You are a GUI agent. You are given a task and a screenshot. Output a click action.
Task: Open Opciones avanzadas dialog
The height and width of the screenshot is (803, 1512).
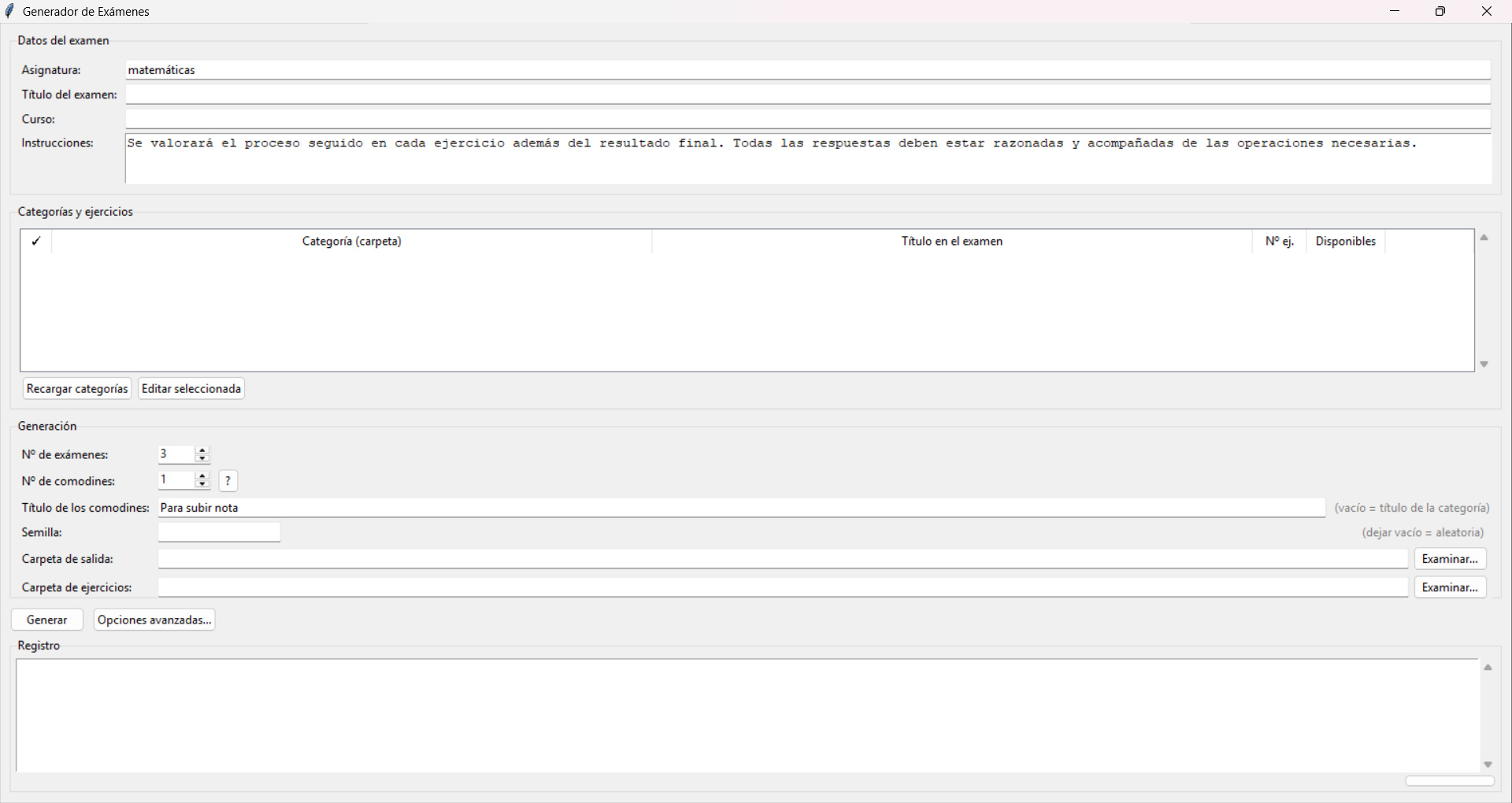(154, 620)
